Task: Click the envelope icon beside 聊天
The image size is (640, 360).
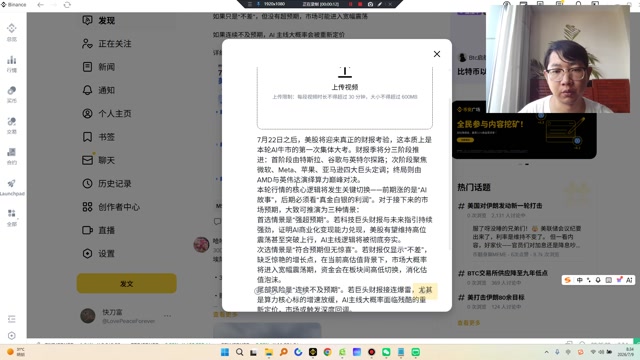Action: 87,160
